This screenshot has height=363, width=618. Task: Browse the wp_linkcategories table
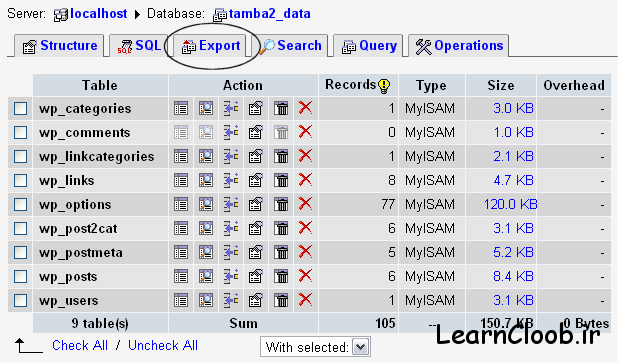pyautogui.click(x=181, y=156)
